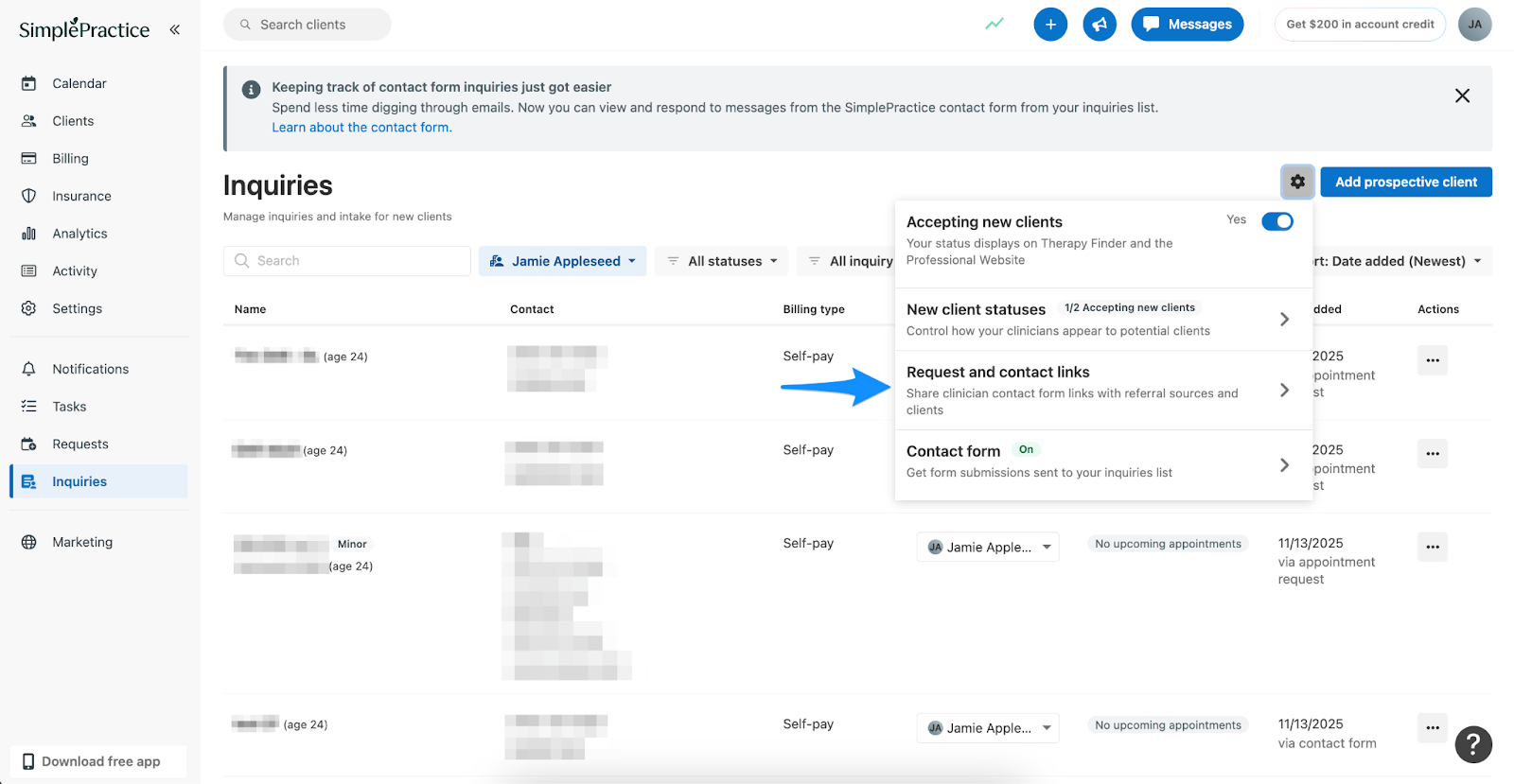
Task: Open the JA profile avatar menu
Action: coord(1475,25)
